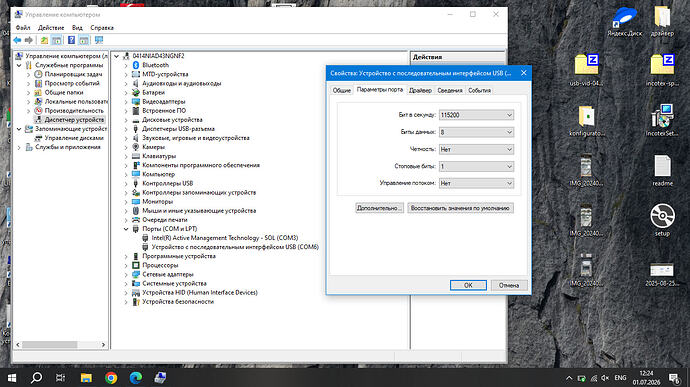Select the setup disc desktop icon
Image resolution: width=690 pixels, height=387 pixels.
[662, 220]
